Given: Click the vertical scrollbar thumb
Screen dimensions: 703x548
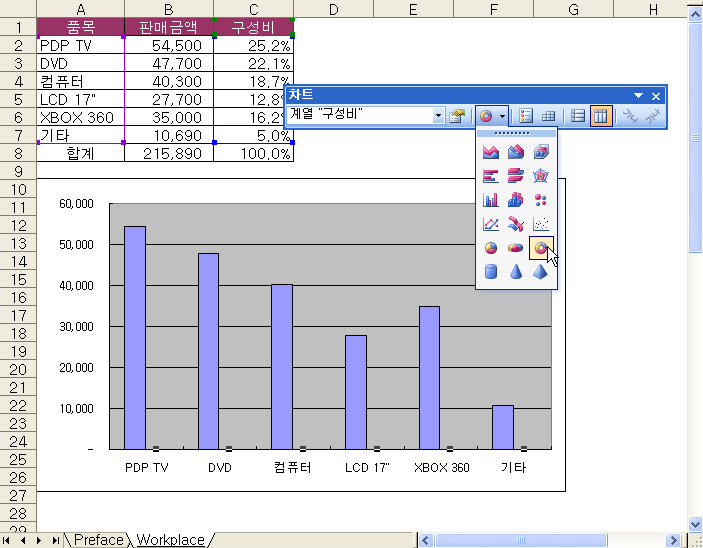Looking at the screenshot, I should 695,137.
